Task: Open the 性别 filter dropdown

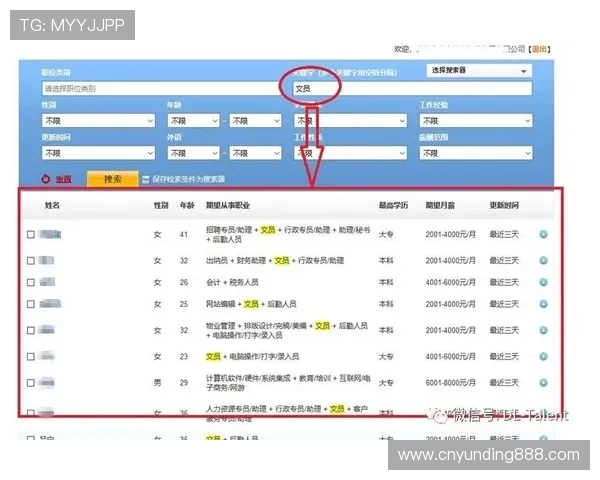Action: [98, 121]
